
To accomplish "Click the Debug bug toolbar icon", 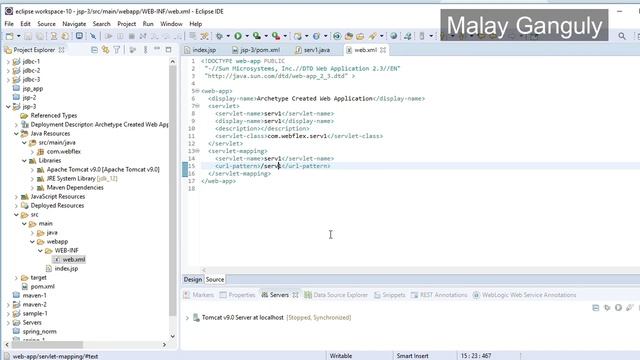I will (220, 36).
